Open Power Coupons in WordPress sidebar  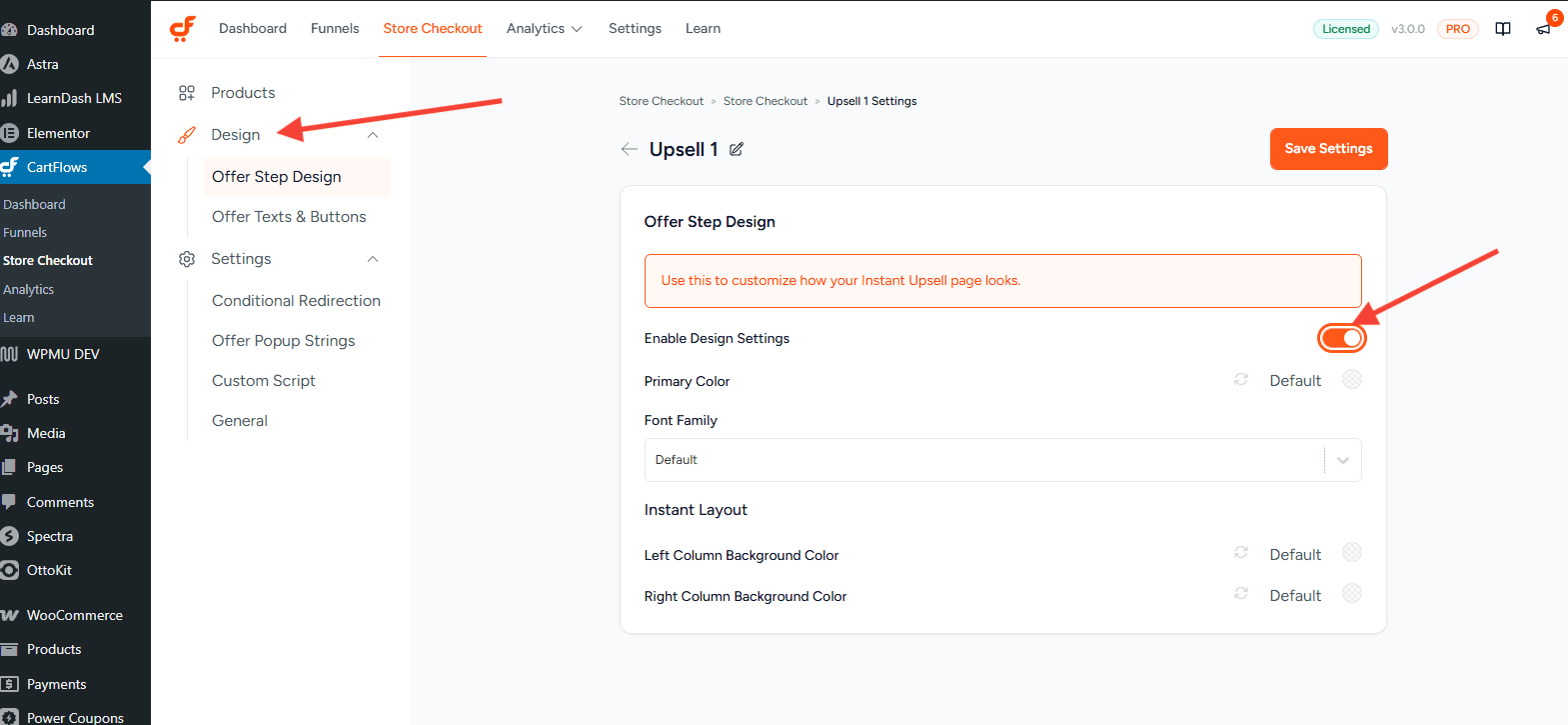[75, 718]
